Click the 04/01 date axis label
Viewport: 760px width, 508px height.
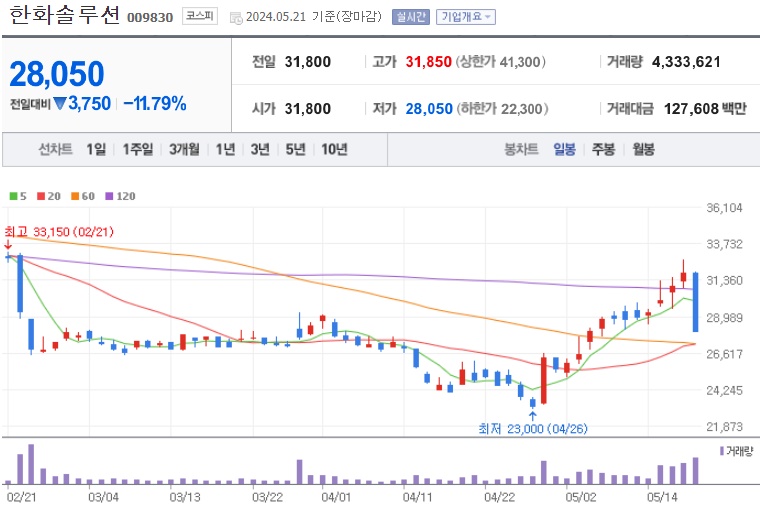[336, 497]
